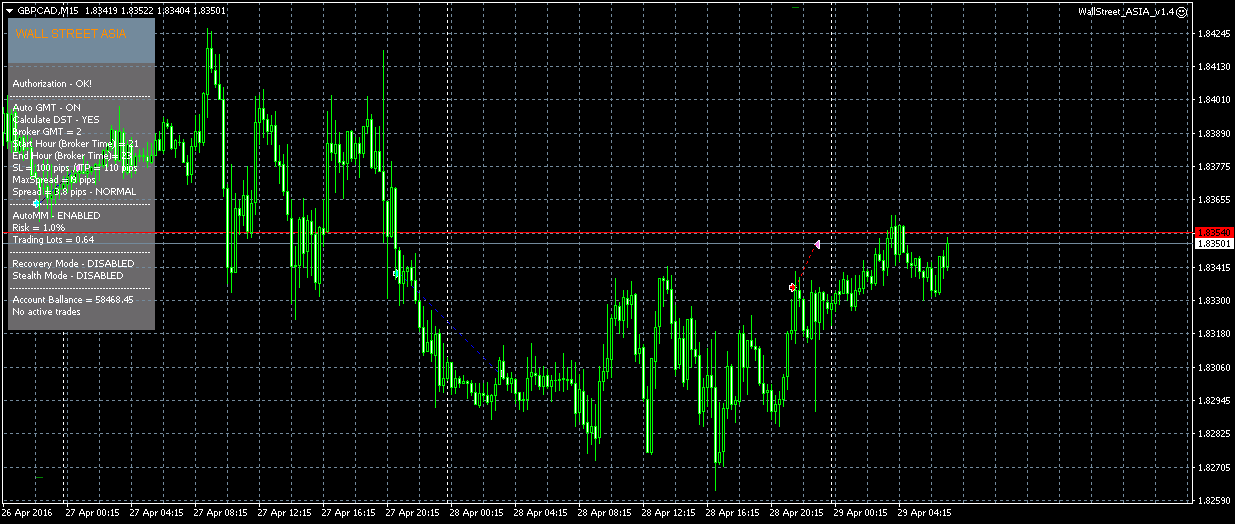This screenshot has height=524, width=1235.
Task: Click the 'Stealth Mode - DISABLED' line
Action: 68,275
